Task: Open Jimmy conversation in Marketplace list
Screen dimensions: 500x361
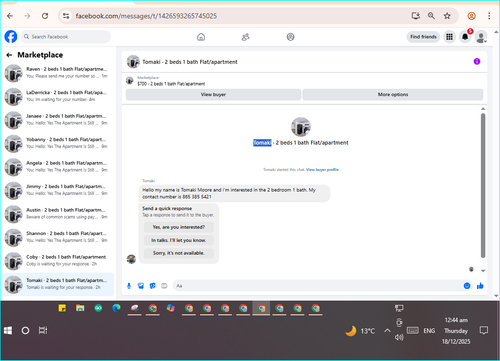Action: tap(58, 190)
